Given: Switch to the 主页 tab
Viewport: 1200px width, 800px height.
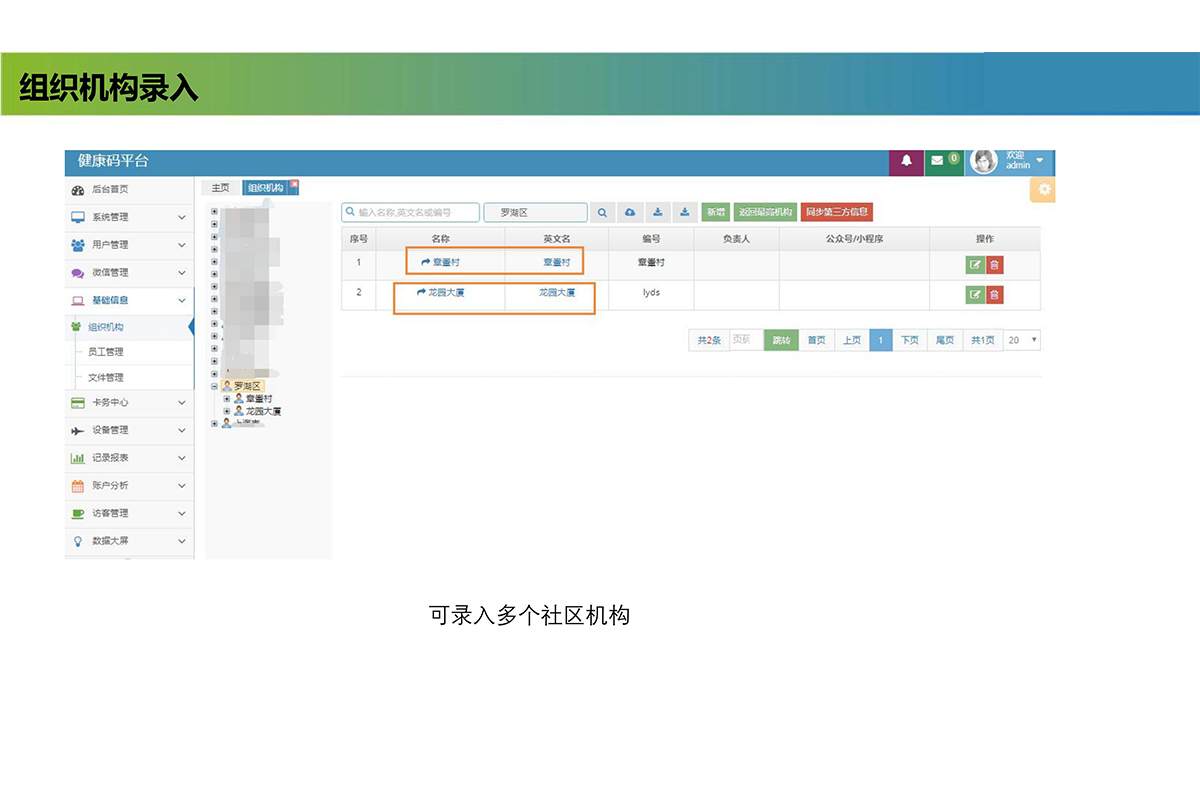Looking at the screenshot, I should [220, 188].
